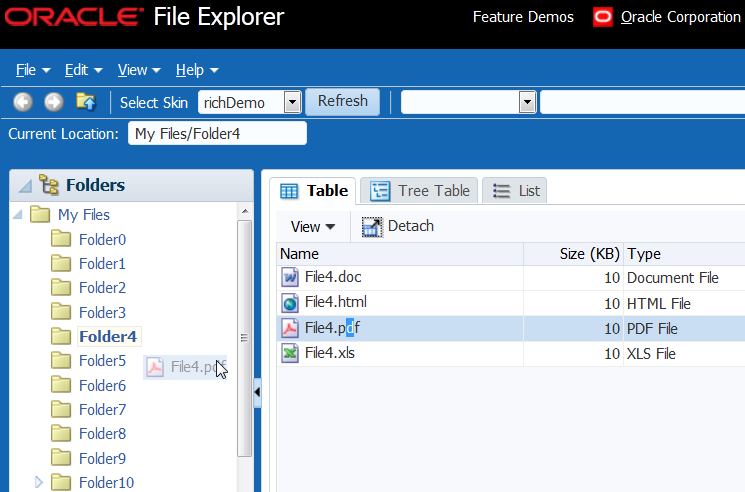The width and height of the screenshot is (745, 492).
Task: Go back with the left arrow button
Action: [23, 102]
